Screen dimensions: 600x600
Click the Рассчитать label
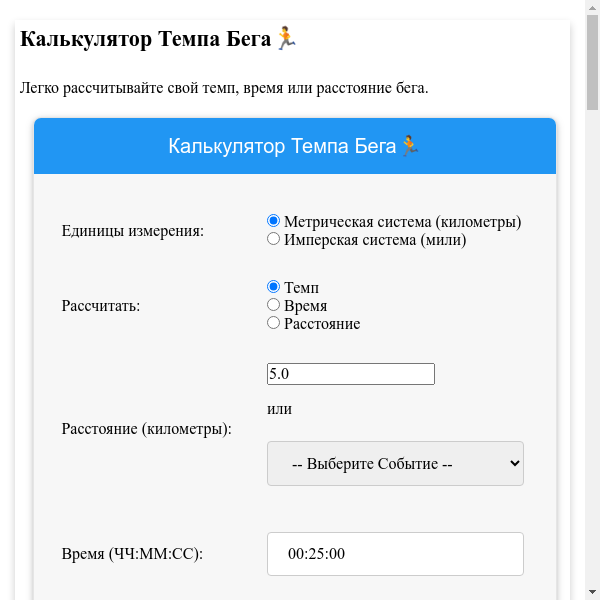(x=101, y=306)
